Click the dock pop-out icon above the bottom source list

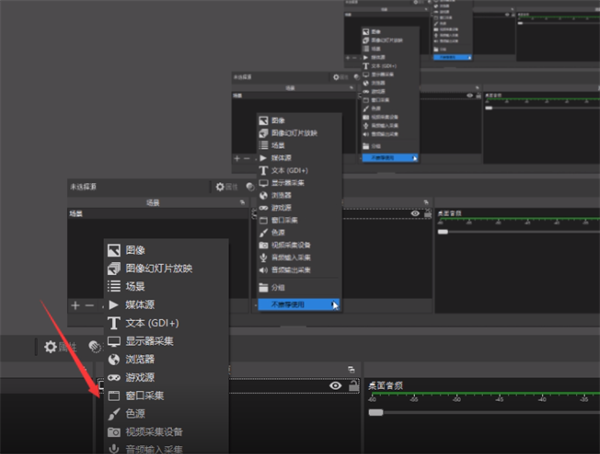350,369
